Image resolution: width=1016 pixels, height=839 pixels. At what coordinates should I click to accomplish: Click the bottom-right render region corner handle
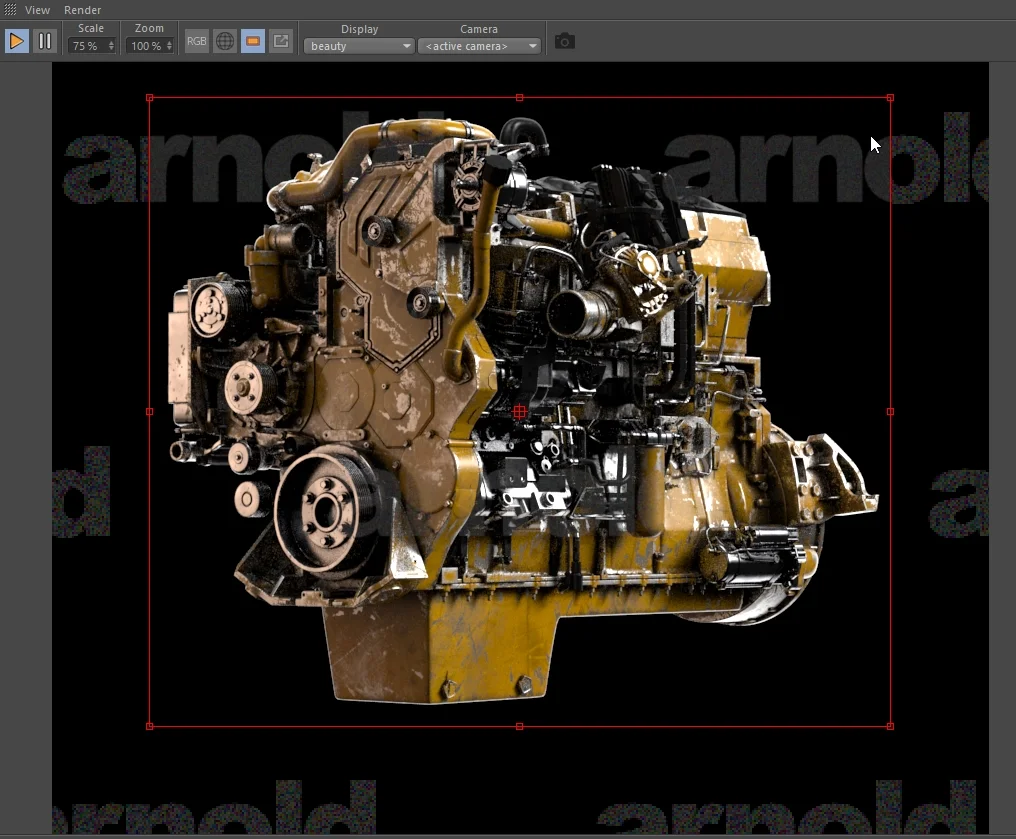pos(890,726)
